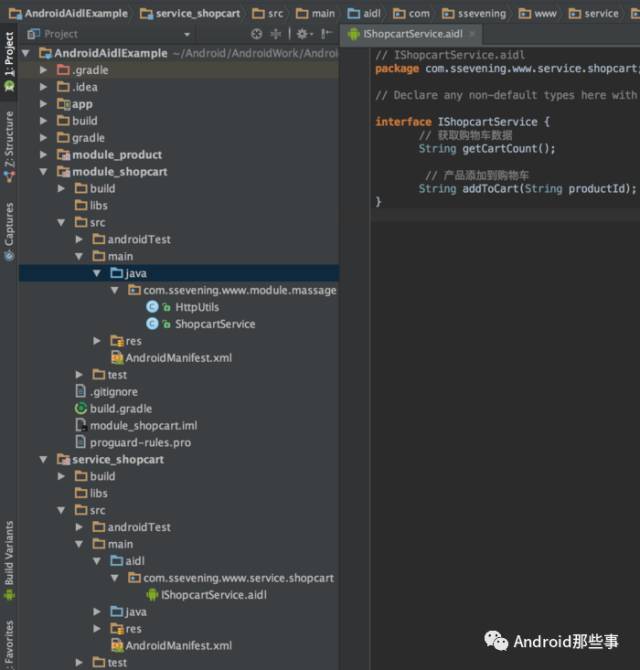Expand the .idea folder
Screen dimensions: 640x670
44,87
